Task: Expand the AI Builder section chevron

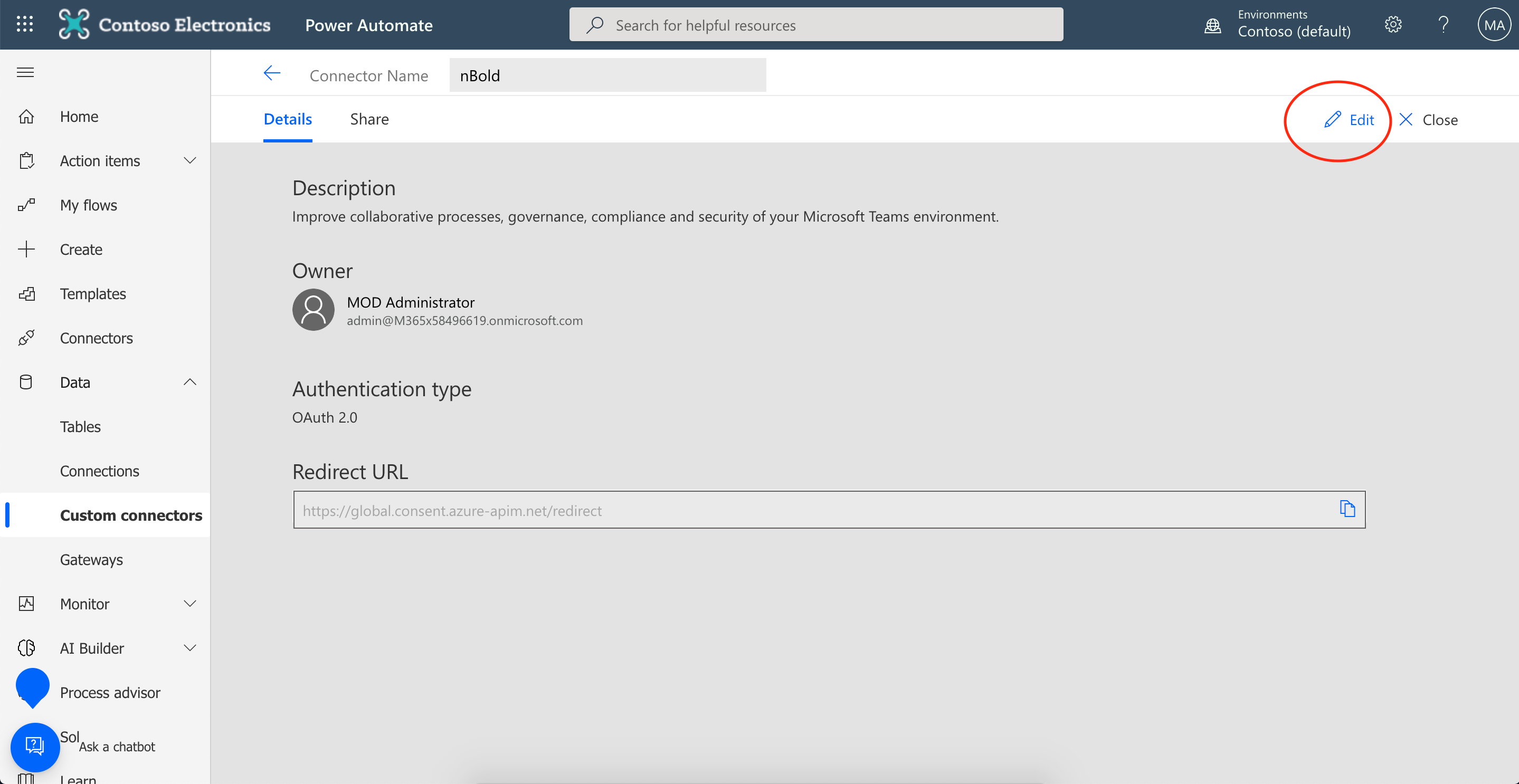Action: (x=189, y=648)
